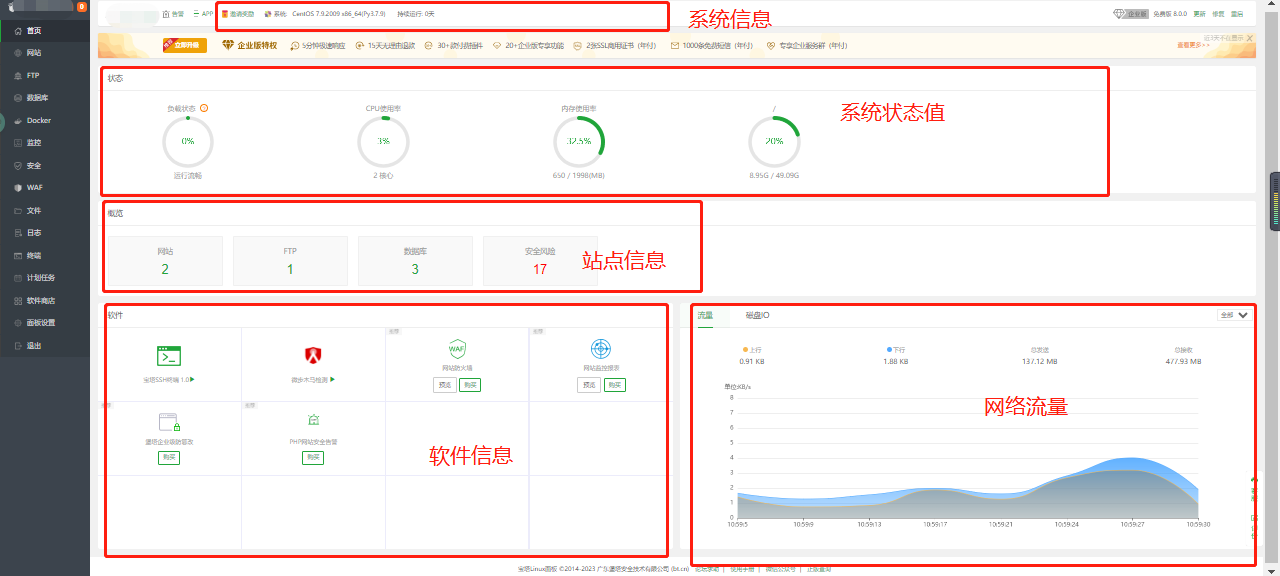
Task: Click the 总发送 traffic value
Action: coord(1040,361)
